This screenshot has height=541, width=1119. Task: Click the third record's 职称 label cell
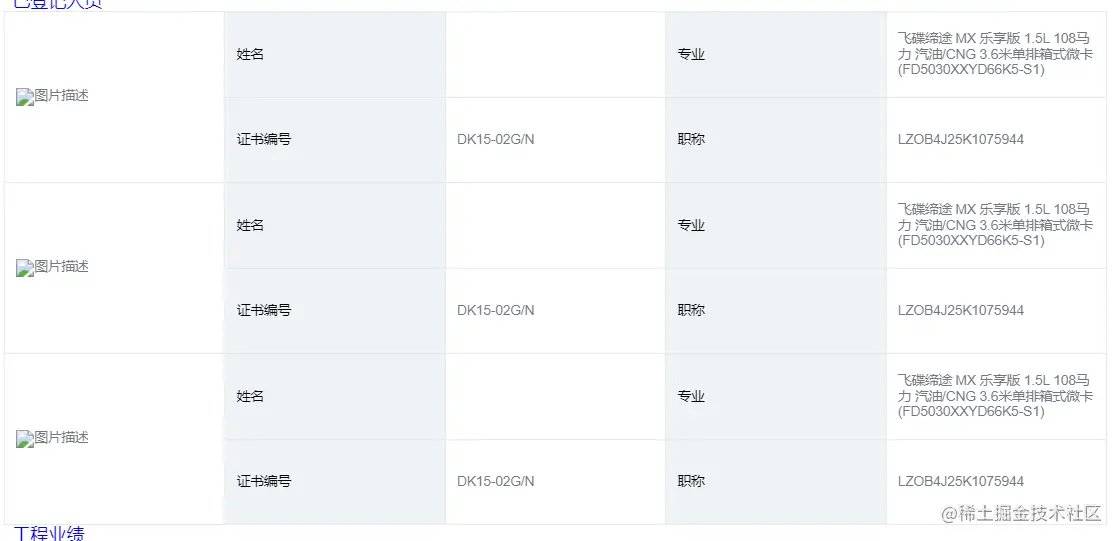point(691,481)
